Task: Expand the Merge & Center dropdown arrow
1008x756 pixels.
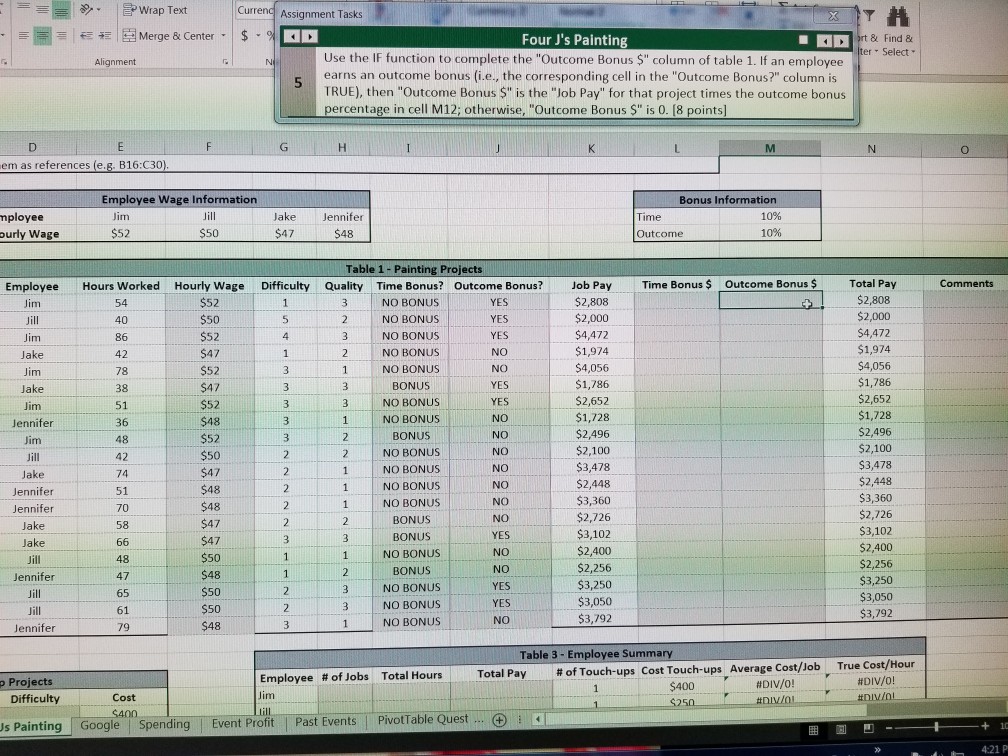Action: tap(223, 36)
